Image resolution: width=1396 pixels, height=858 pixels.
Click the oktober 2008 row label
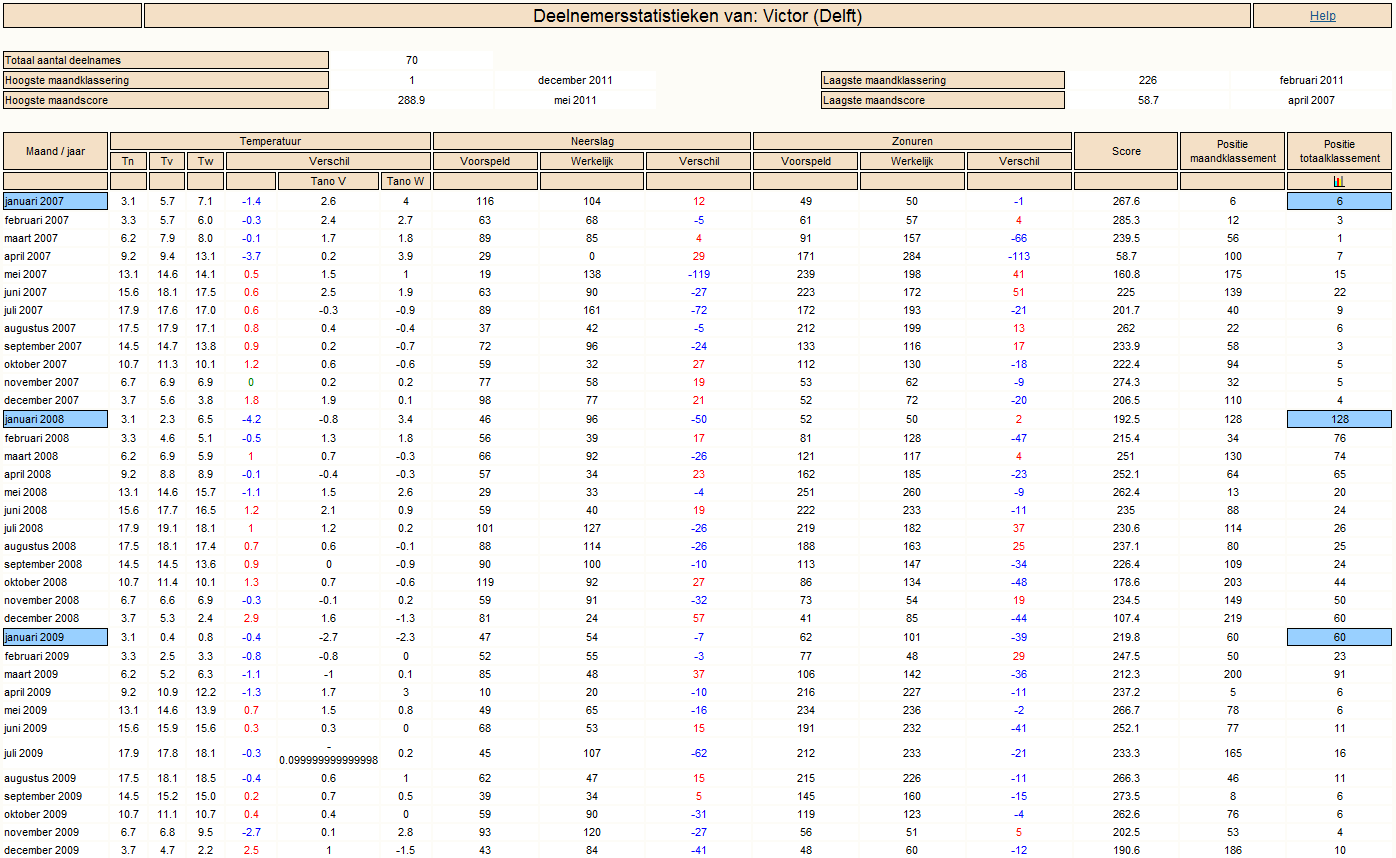(36, 582)
